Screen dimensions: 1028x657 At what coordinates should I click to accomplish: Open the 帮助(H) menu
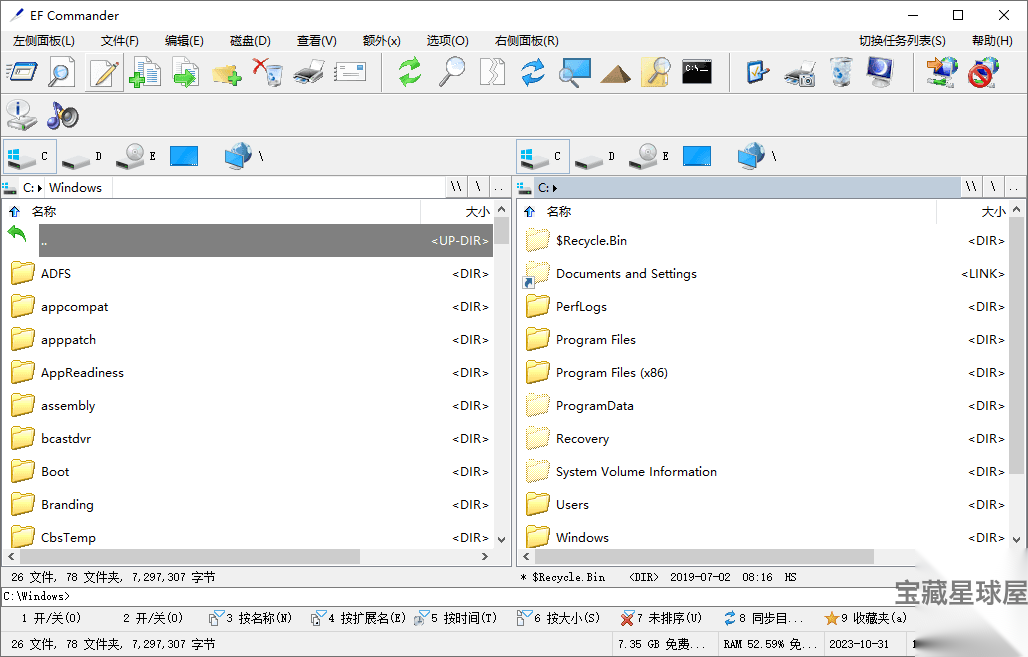992,41
